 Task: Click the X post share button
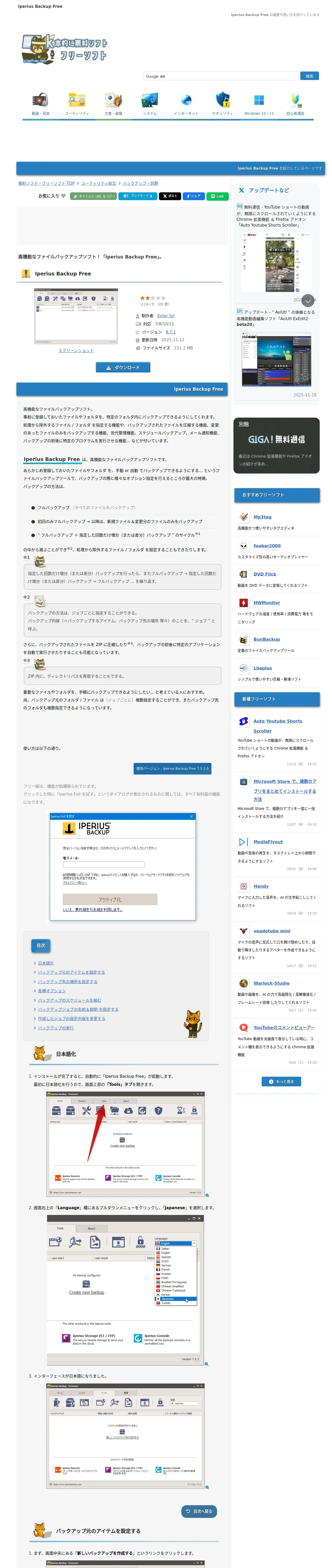tap(170, 196)
